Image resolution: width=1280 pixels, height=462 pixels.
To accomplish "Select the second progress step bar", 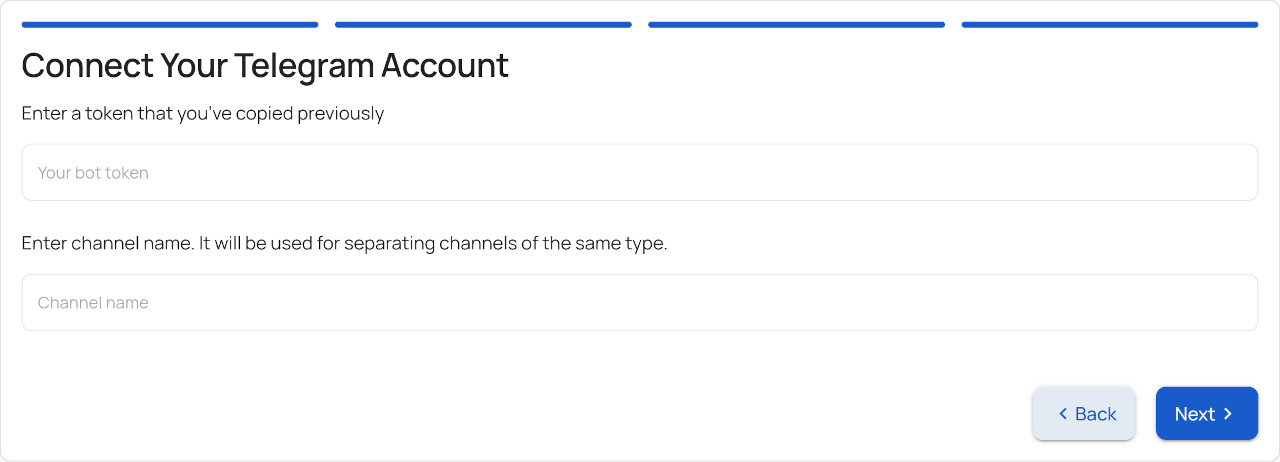I will pyautogui.click(x=483, y=24).
